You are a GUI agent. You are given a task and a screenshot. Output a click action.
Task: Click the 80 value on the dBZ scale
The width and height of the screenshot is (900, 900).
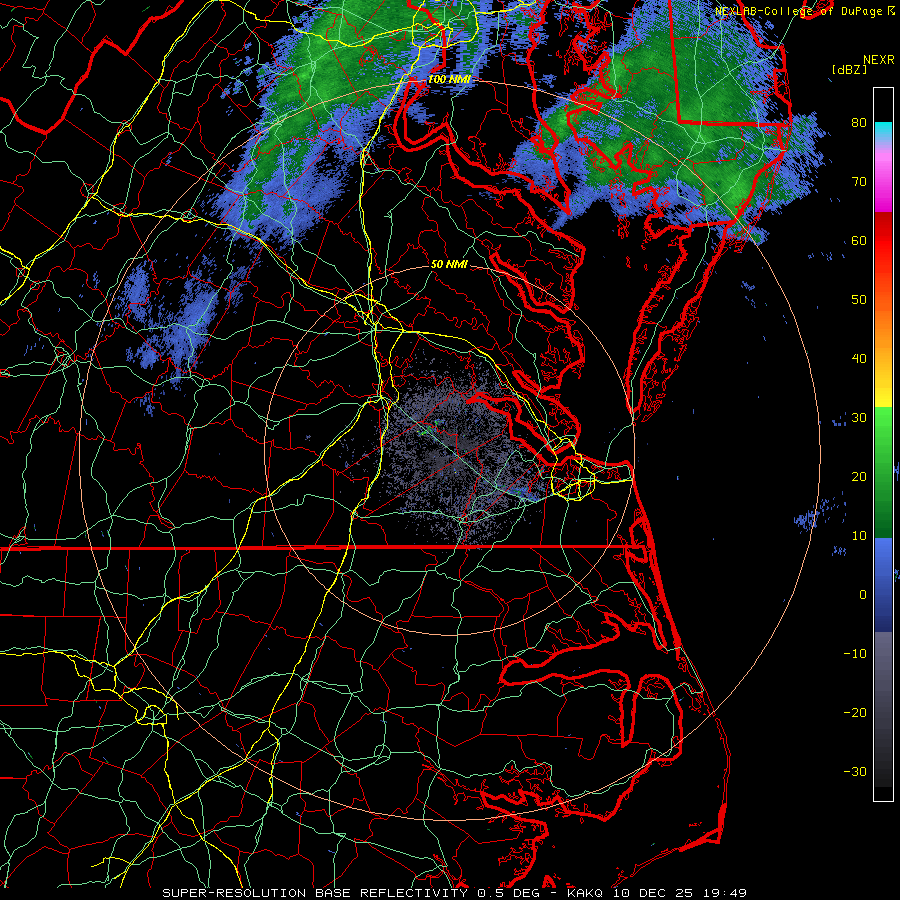859,123
